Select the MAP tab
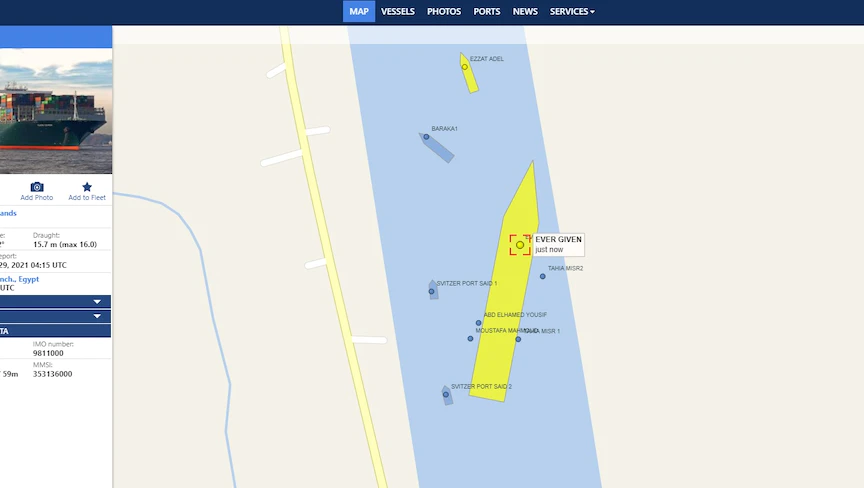The image size is (864, 488). pyautogui.click(x=359, y=12)
